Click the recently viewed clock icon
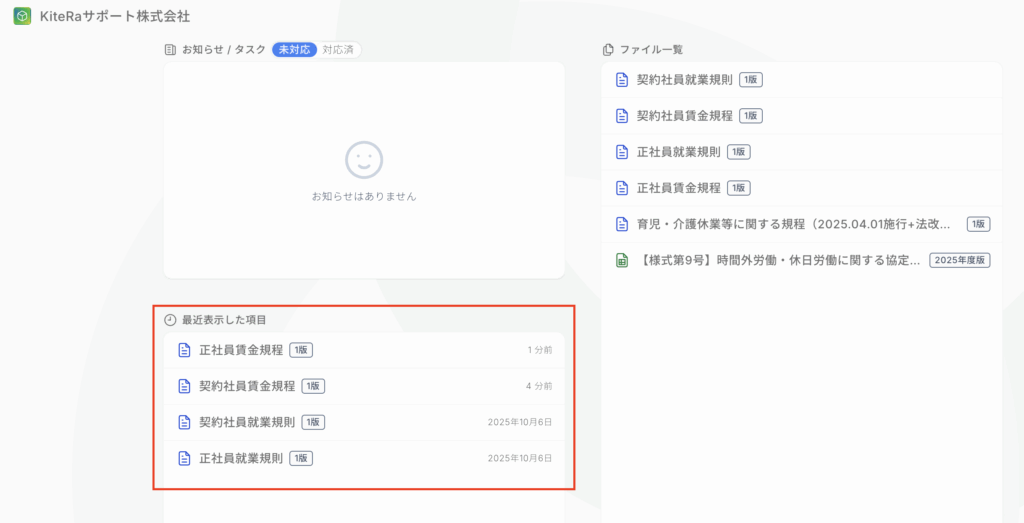 click(x=170, y=320)
